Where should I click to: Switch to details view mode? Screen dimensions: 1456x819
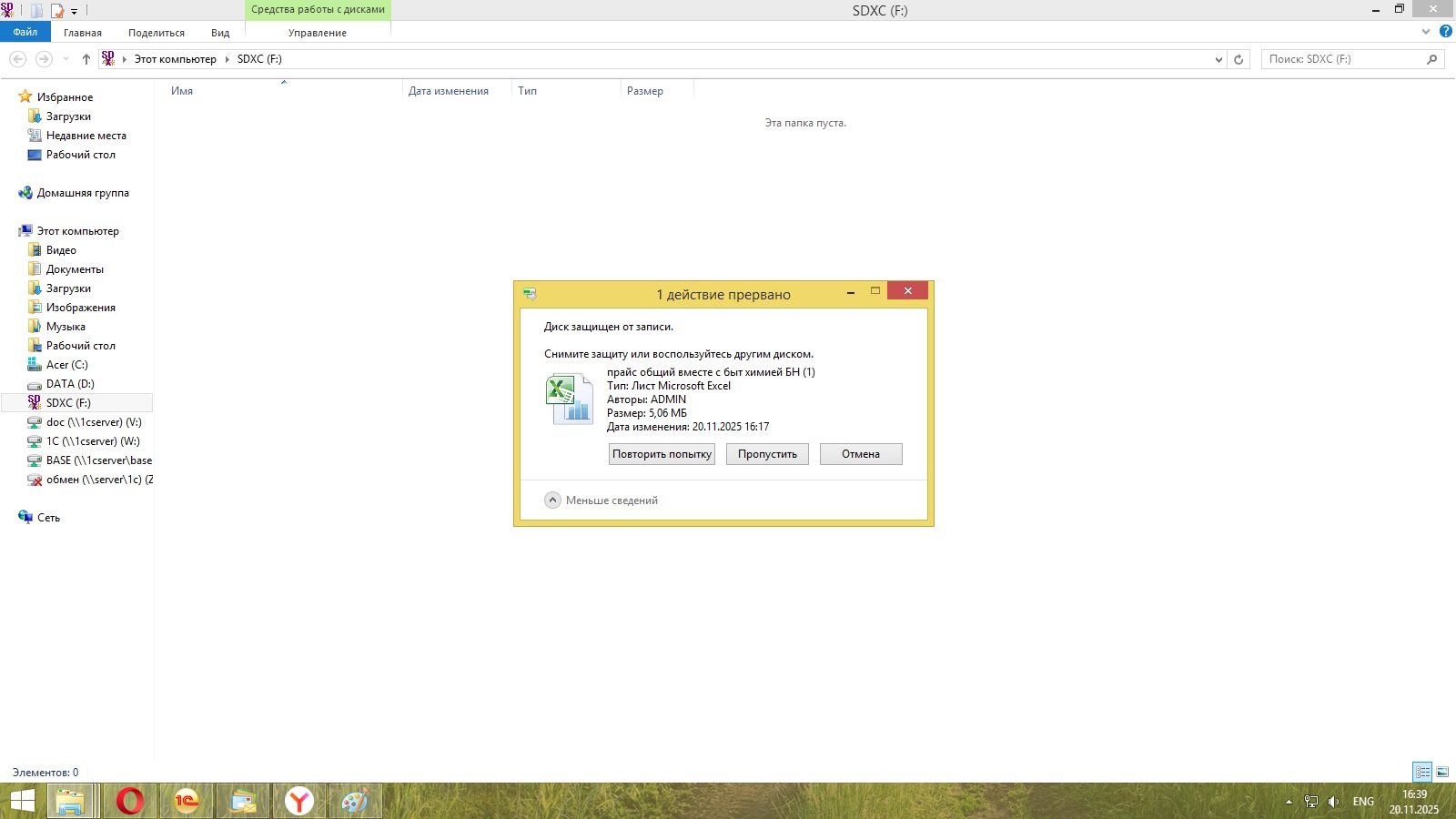point(1422,772)
